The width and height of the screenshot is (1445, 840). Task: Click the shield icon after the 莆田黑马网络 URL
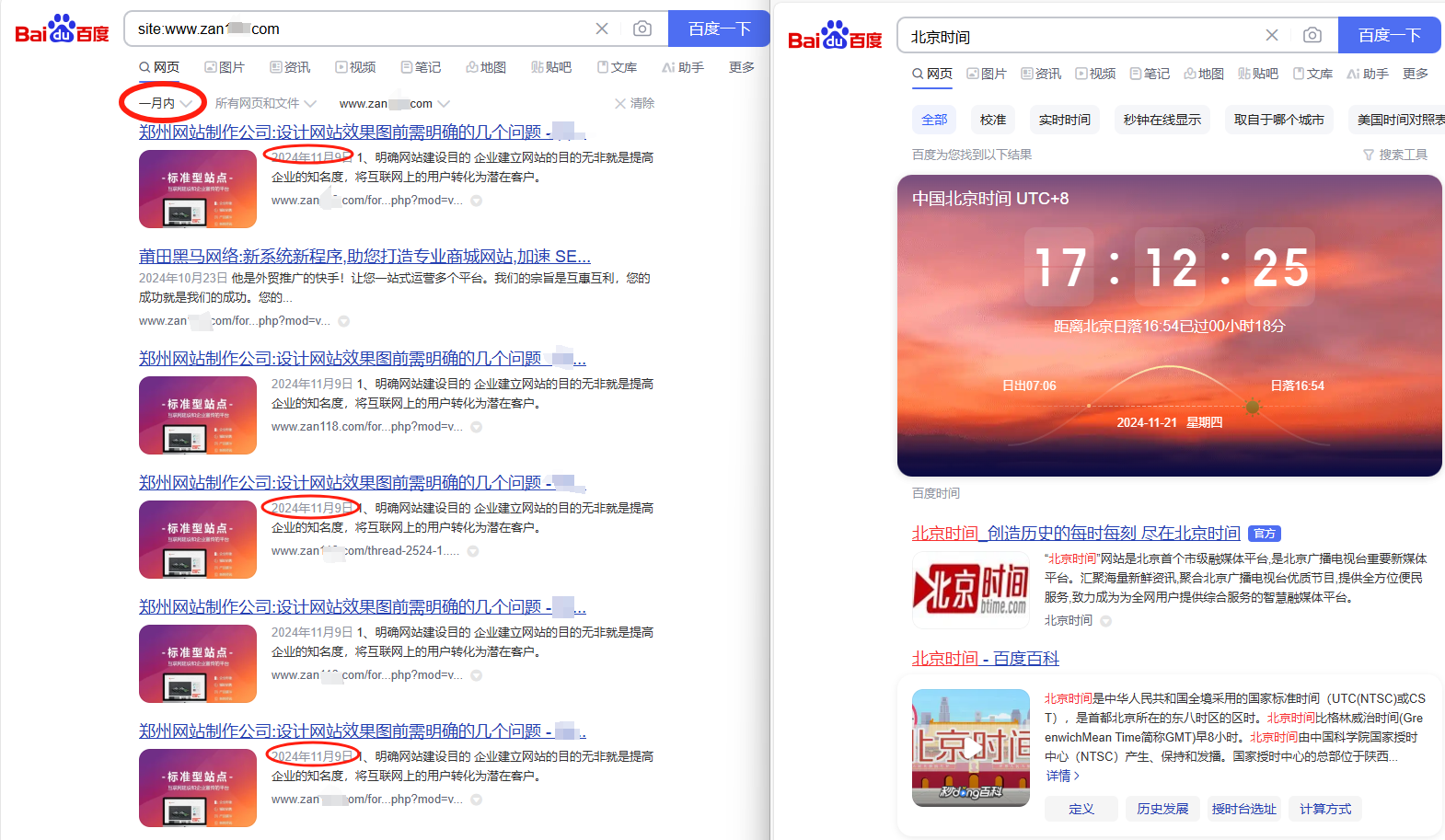pyautogui.click(x=344, y=321)
